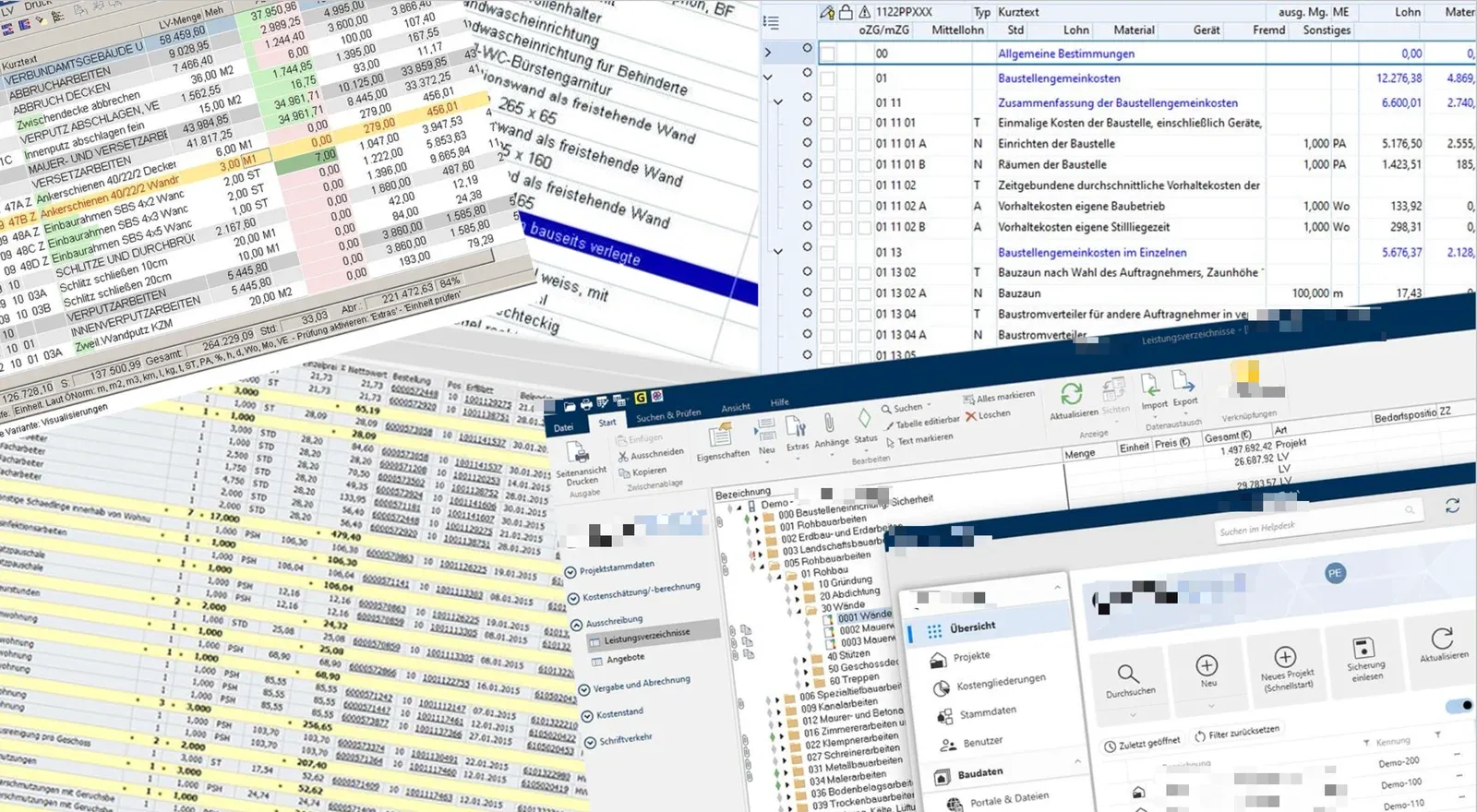Click Filter zurücksetzen button
This screenshot has width=1477, height=812.
[x=1237, y=734]
